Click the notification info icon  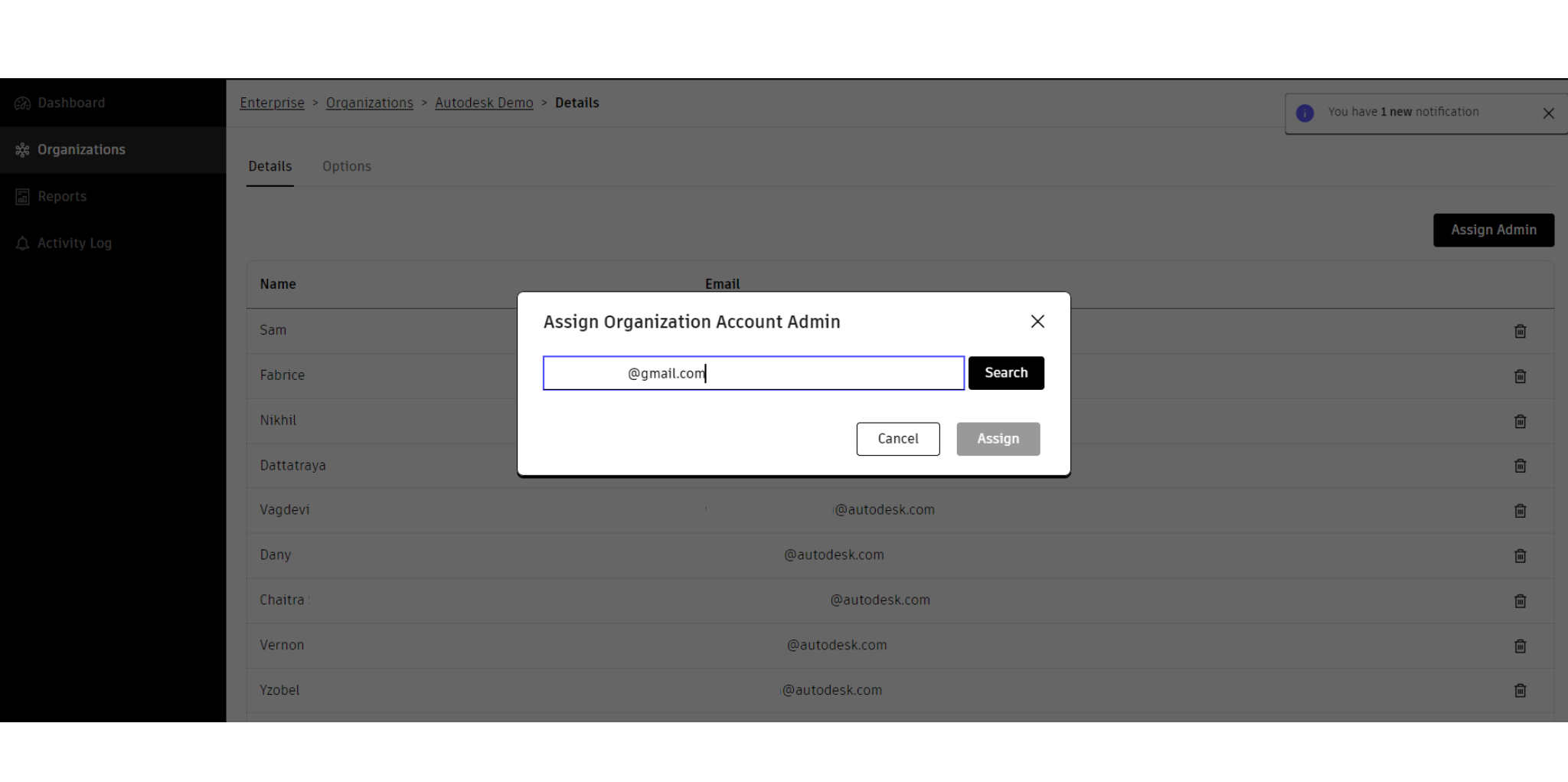(x=1304, y=113)
